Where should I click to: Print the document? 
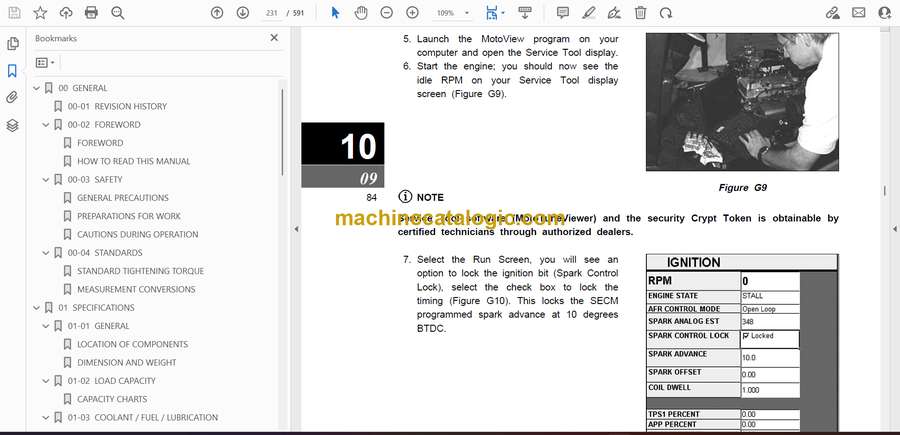(x=91, y=13)
